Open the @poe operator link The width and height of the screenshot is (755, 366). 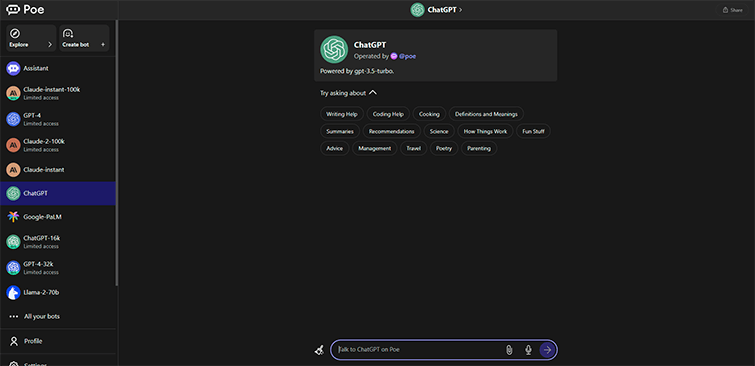pyautogui.click(x=407, y=56)
